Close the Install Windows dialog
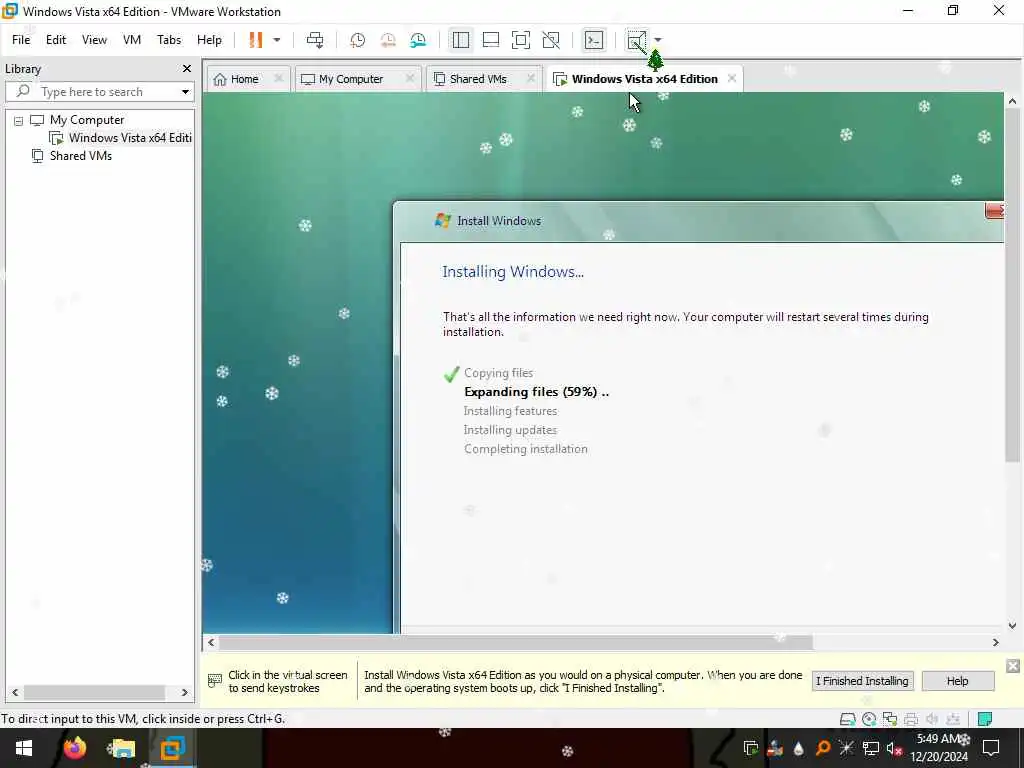Image resolution: width=1024 pixels, height=768 pixels. [x=995, y=210]
